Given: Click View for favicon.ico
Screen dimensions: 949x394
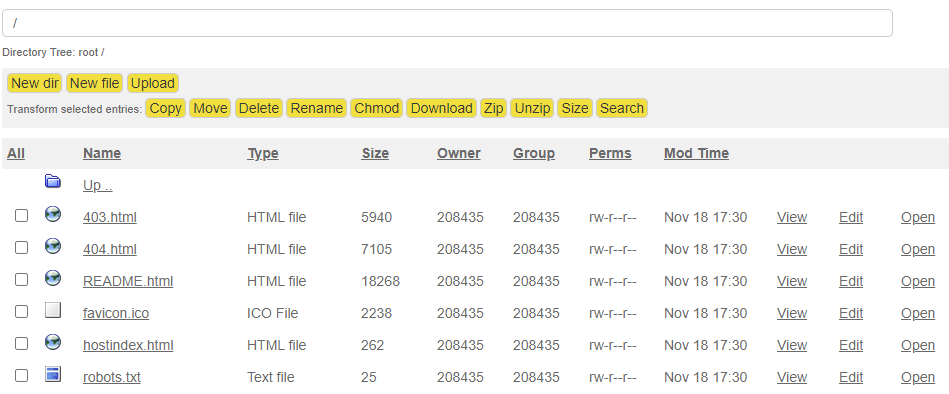Looking at the screenshot, I should 792,314.
